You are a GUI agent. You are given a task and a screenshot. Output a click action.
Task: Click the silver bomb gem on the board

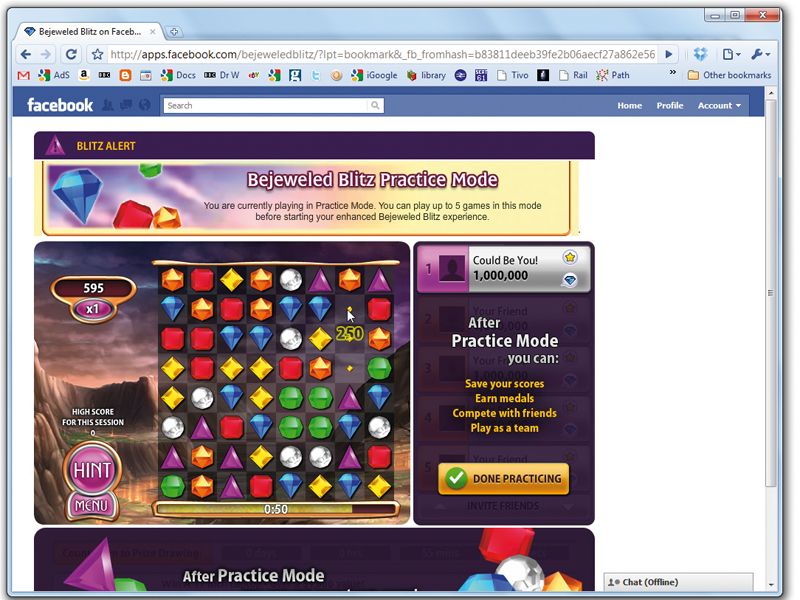tap(290, 280)
